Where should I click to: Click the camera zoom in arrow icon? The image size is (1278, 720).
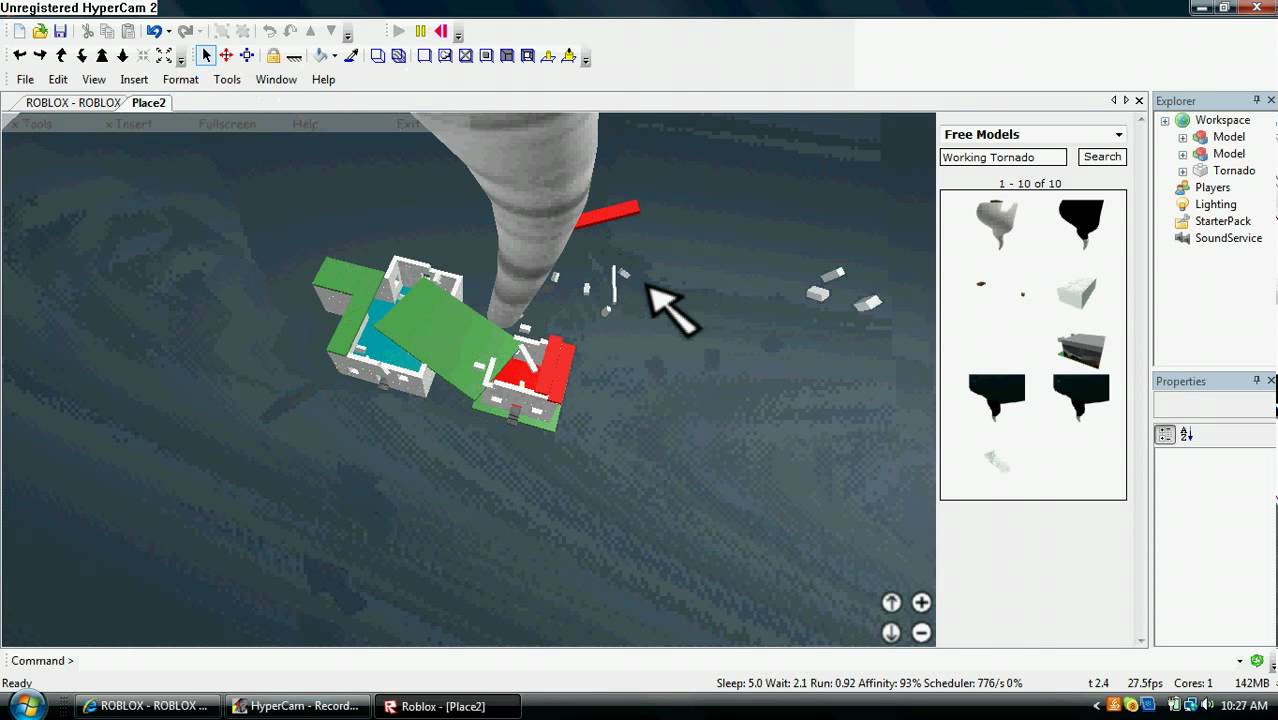coord(102,56)
